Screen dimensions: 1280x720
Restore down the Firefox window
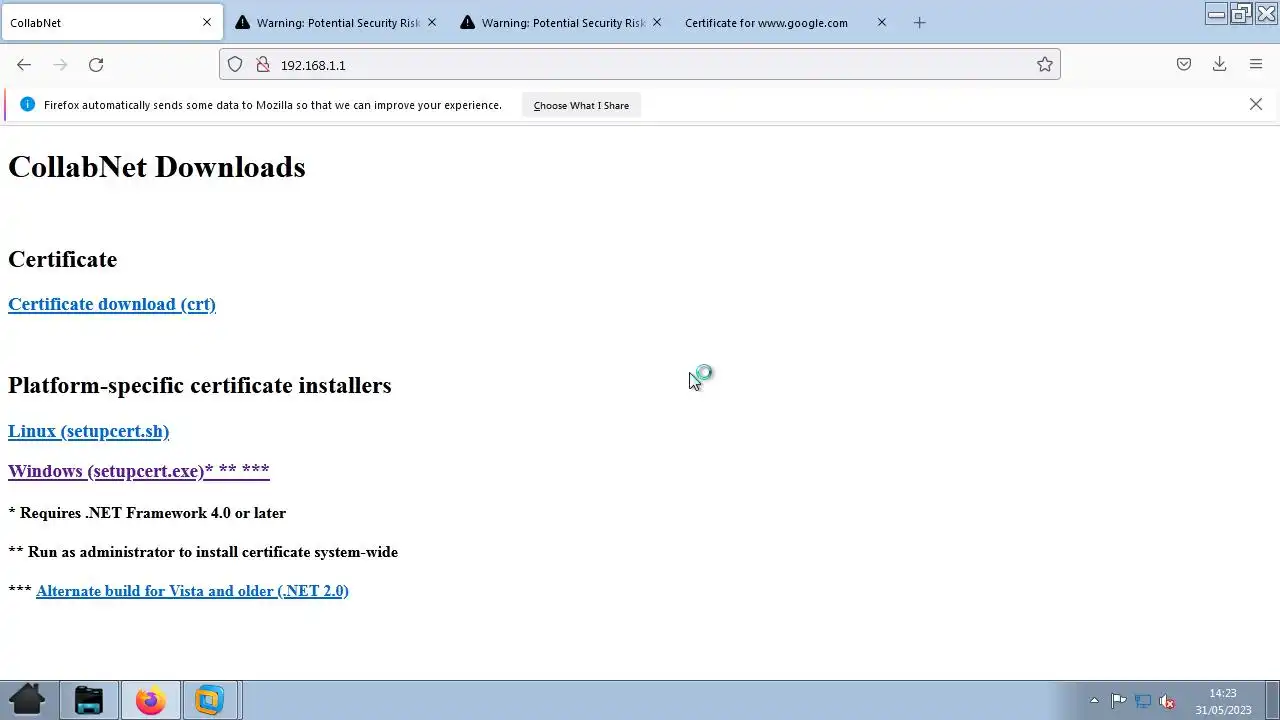pos(1241,13)
